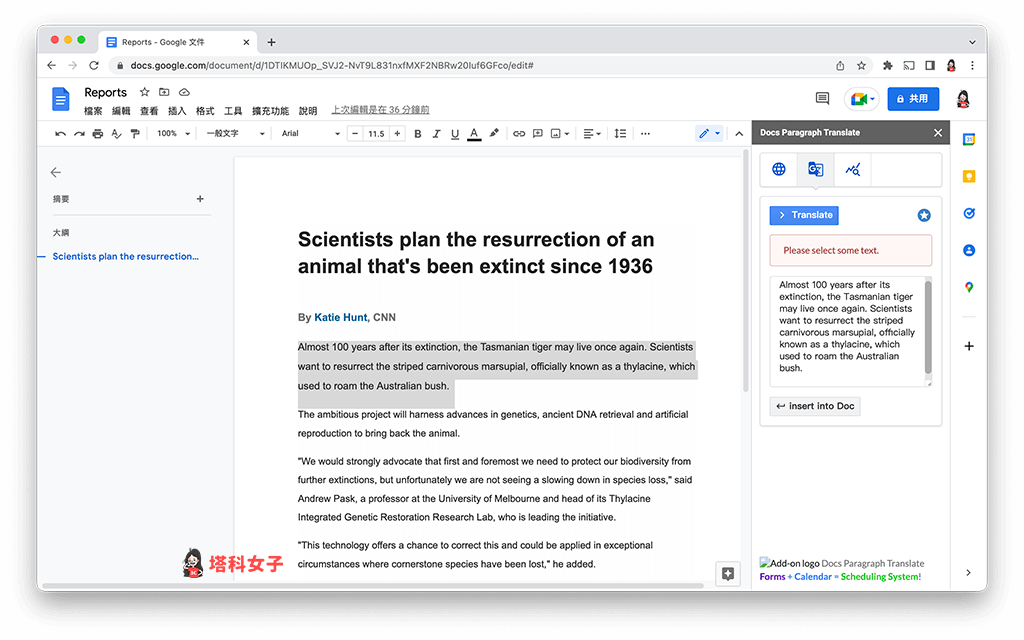Close the document outline with back arrow

(56, 172)
